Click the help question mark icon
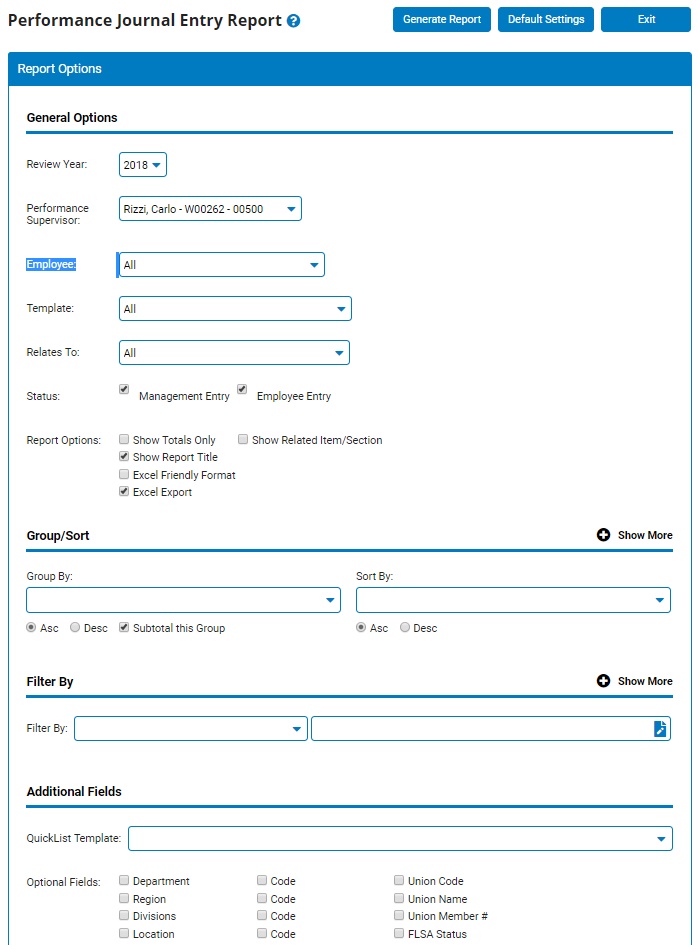Screen dimensions: 698x945 (x=293, y=21)
